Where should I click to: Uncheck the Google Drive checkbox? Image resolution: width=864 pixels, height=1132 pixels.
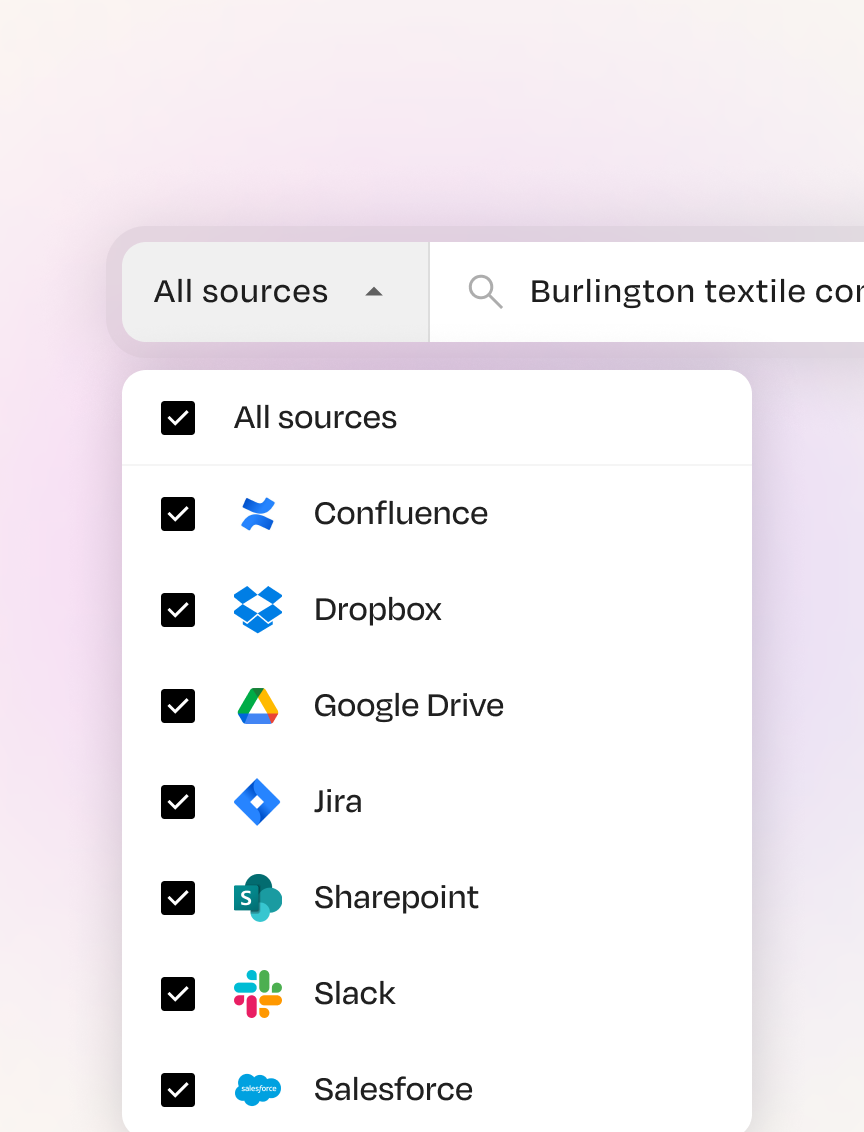(x=178, y=706)
